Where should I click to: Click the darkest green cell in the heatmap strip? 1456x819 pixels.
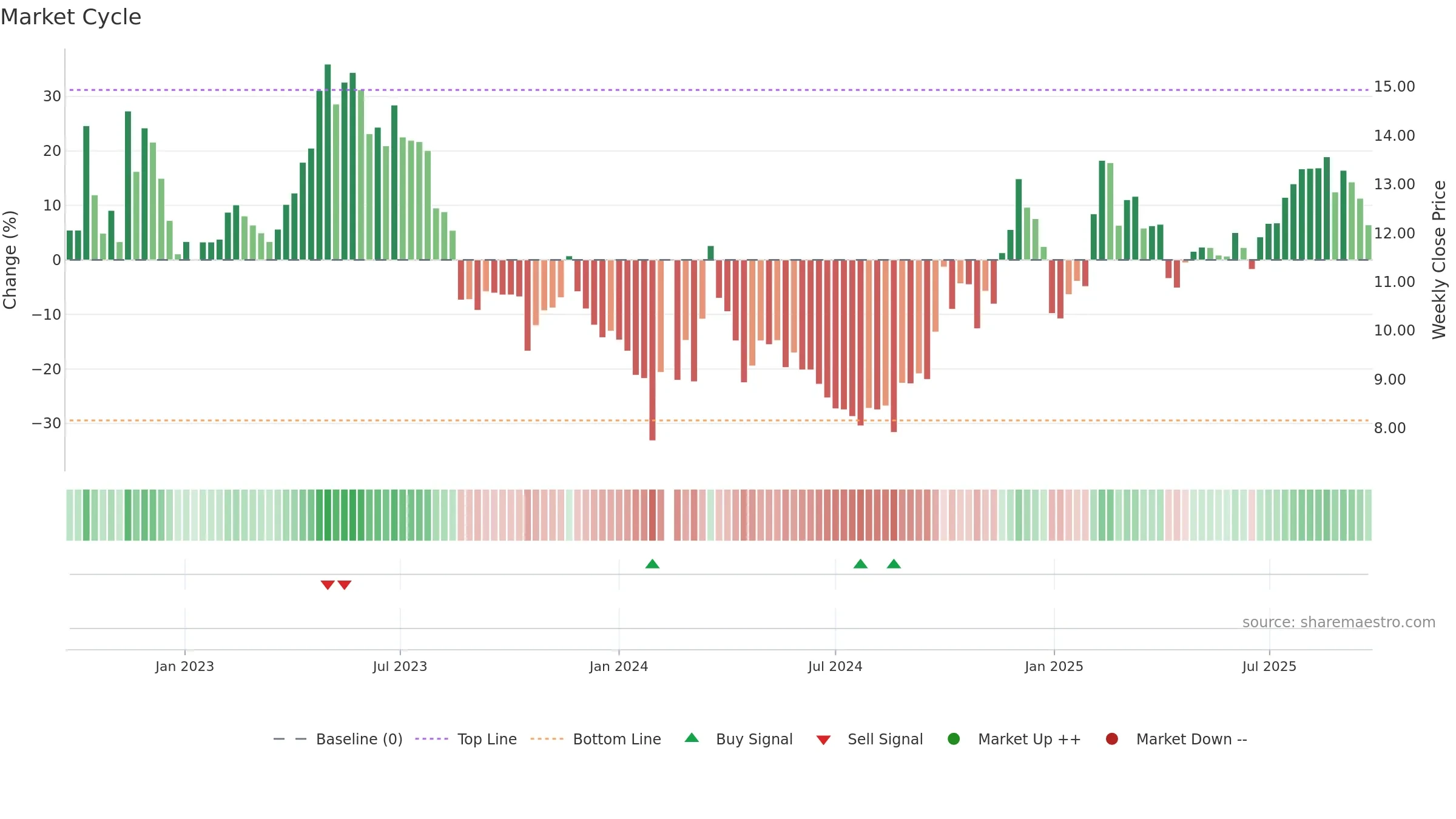click(328, 515)
